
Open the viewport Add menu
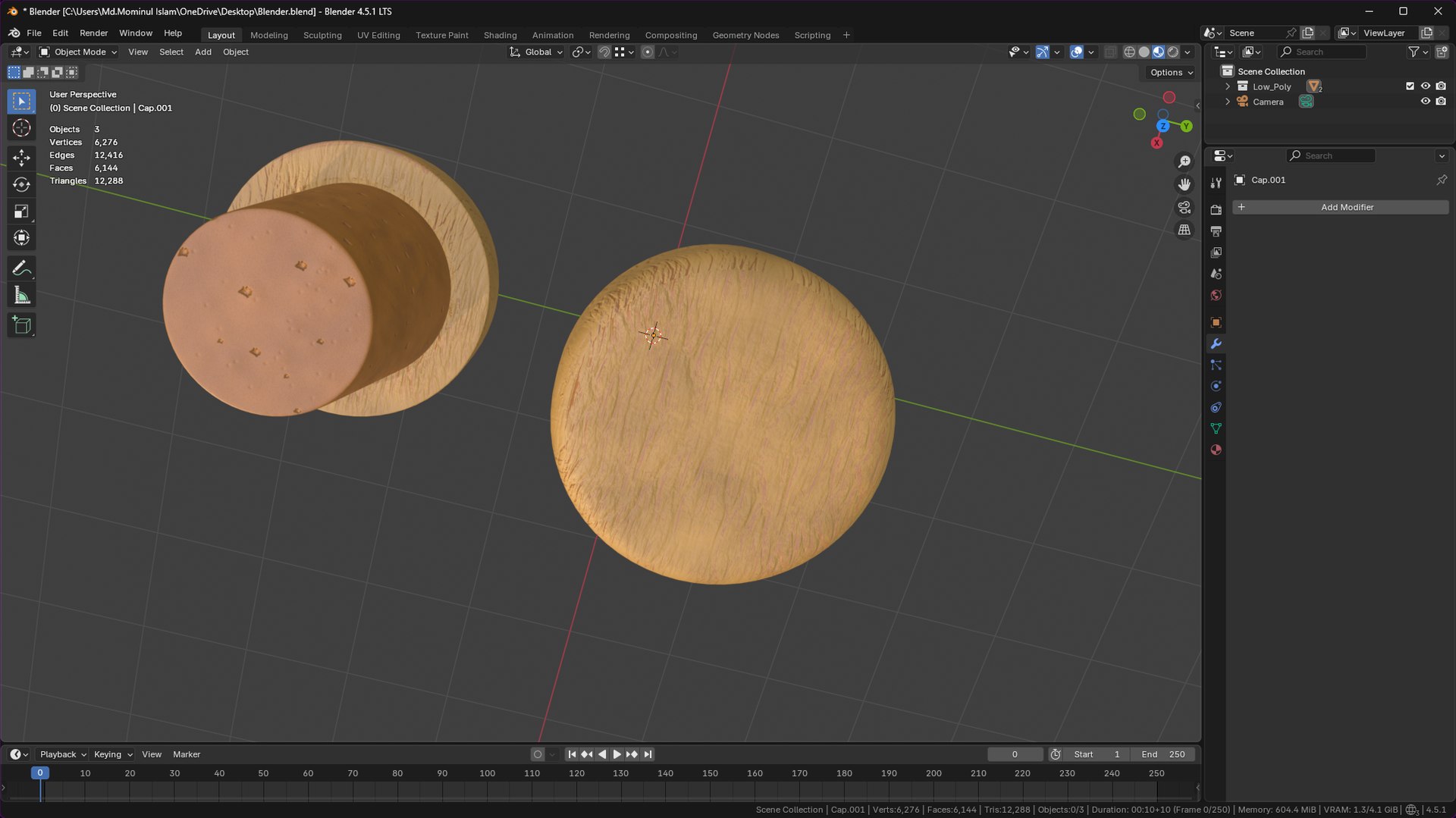tap(202, 52)
